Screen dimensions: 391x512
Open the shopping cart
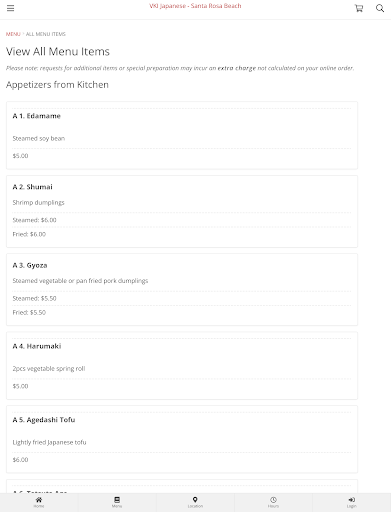[x=359, y=8]
